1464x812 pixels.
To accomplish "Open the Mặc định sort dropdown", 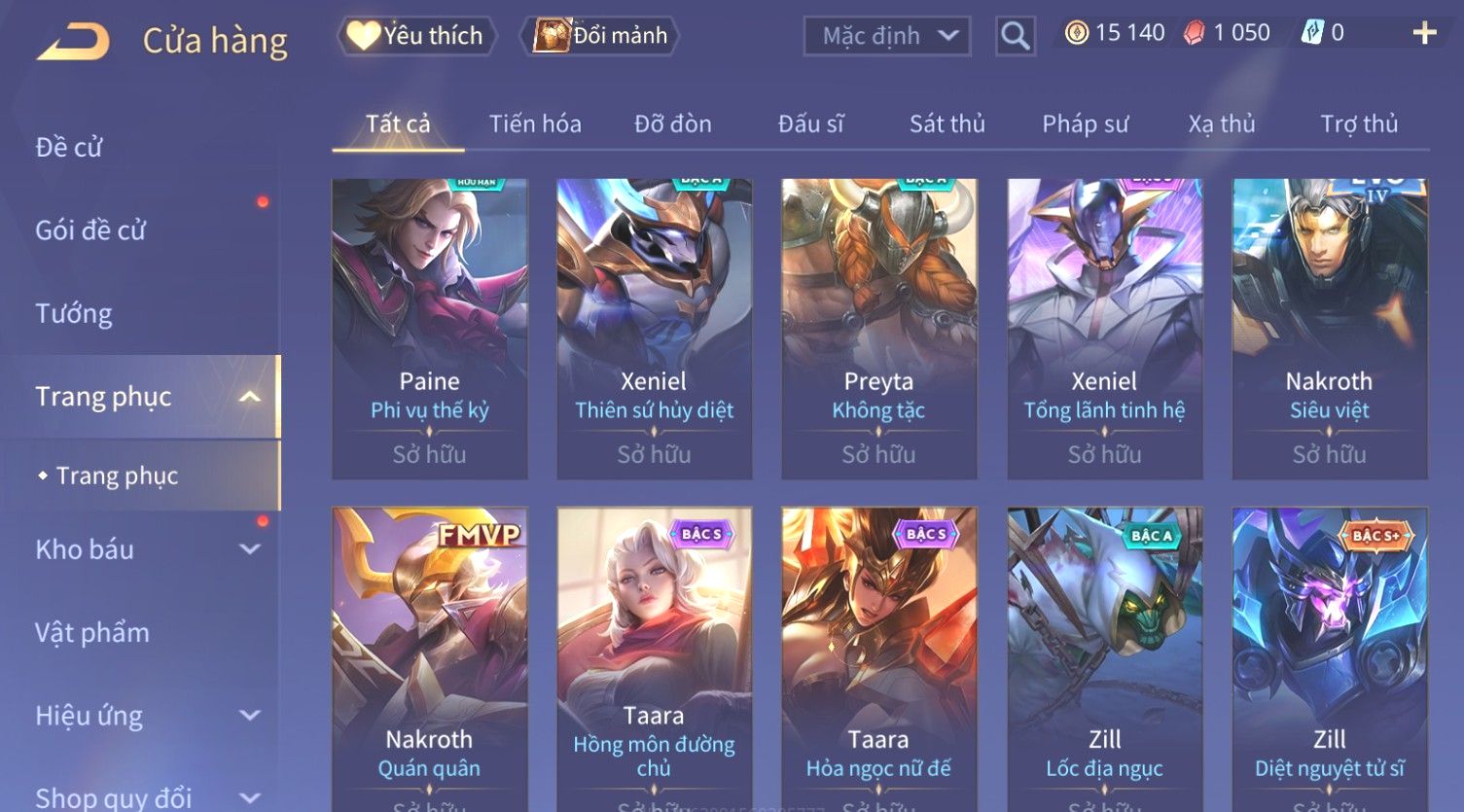I will [x=887, y=36].
